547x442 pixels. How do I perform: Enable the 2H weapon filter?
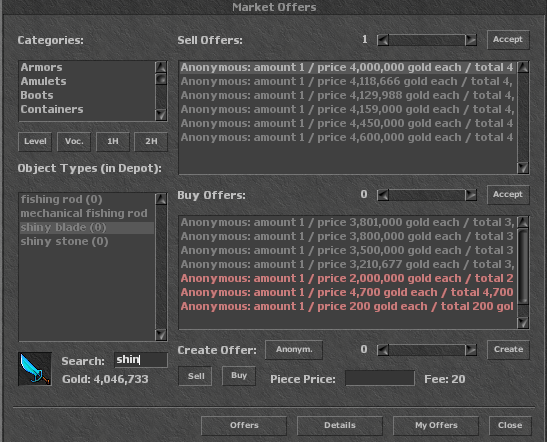151,142
